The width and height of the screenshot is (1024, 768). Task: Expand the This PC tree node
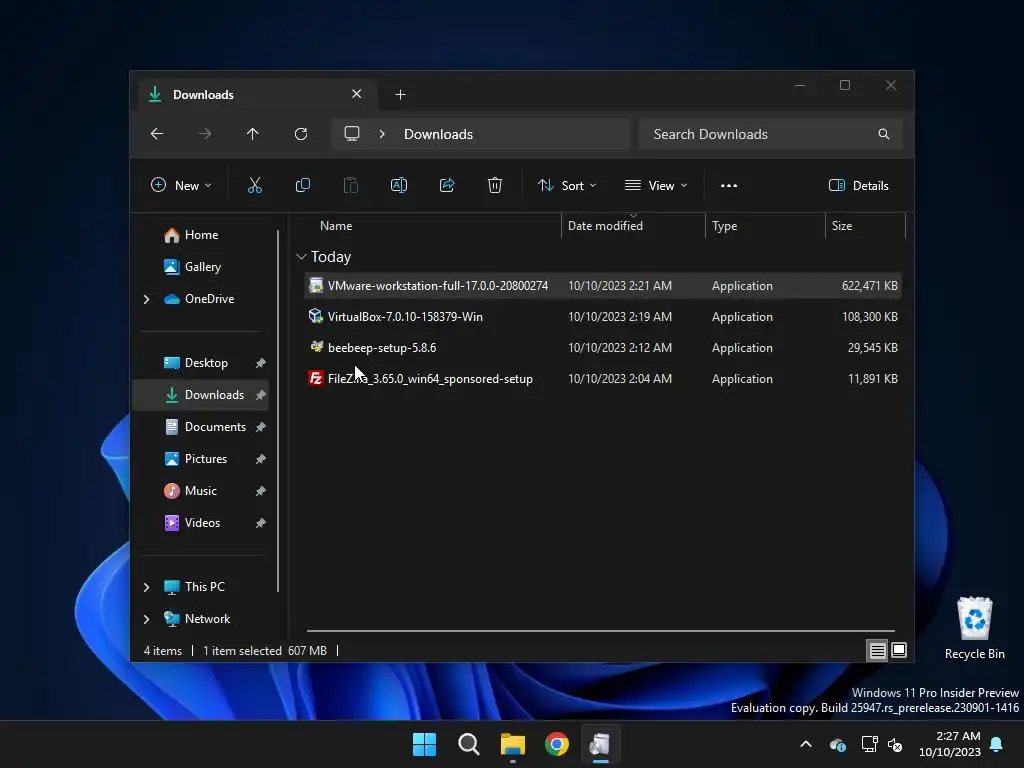146,587
